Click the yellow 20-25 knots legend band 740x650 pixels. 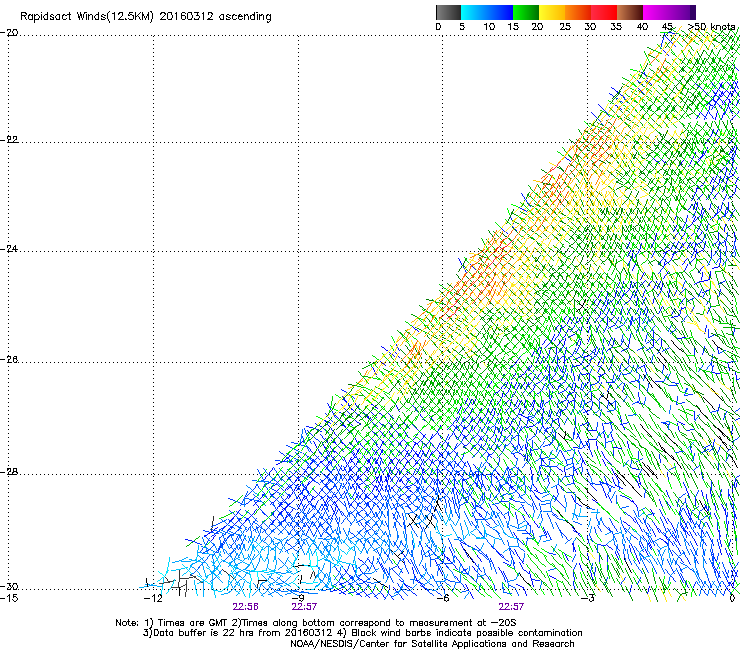[x=552, y=12]
